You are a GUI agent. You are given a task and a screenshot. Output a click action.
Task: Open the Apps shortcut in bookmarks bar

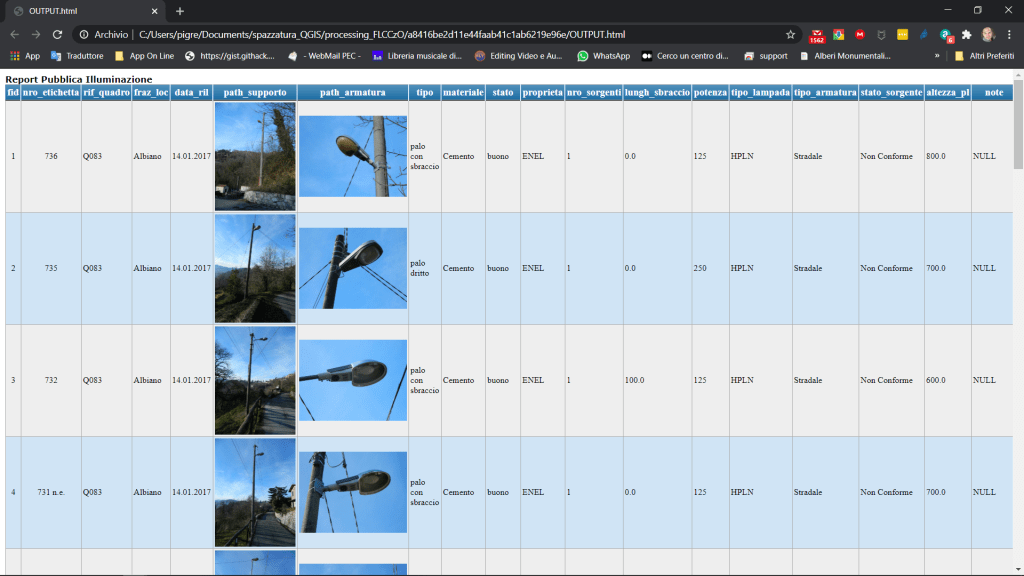[25, 56]
